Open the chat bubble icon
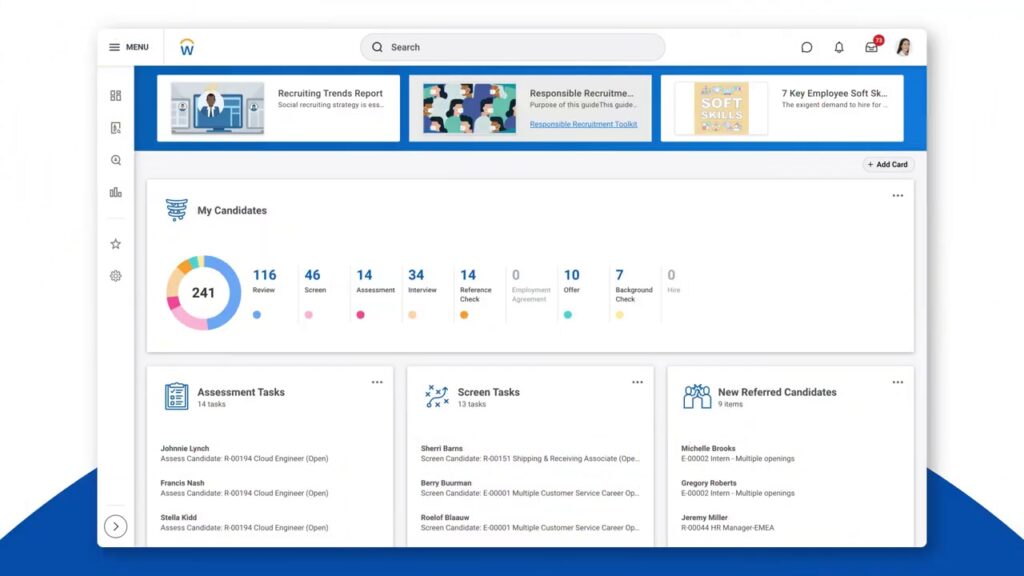The height and width of the screenshot is (576, 1024). (807, 47)
